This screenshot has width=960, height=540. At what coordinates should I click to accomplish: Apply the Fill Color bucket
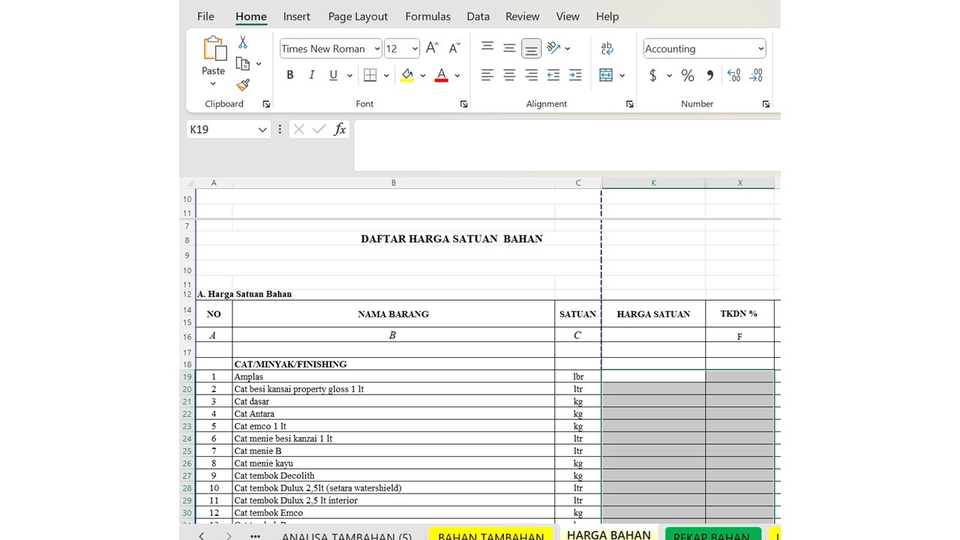coord(407,75)
